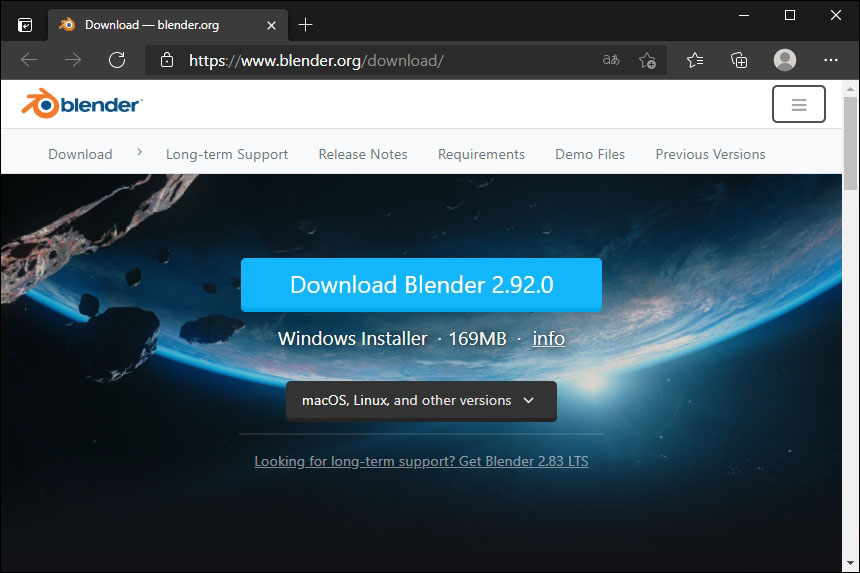Open the Blender 2.83 LTS link
The width and height of the screenshot is (860, 573).
click(421, 461)
